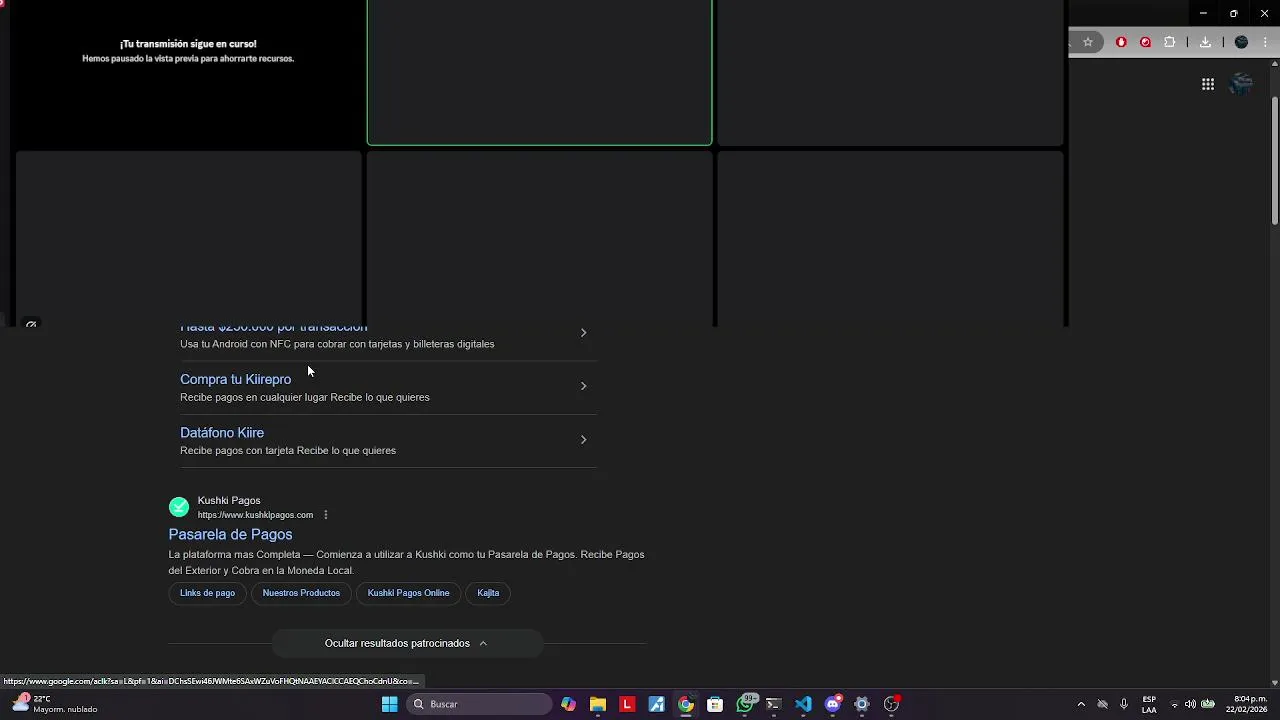
Task: Open Chrome downloads tray icon
Action: coord(1205,42)
